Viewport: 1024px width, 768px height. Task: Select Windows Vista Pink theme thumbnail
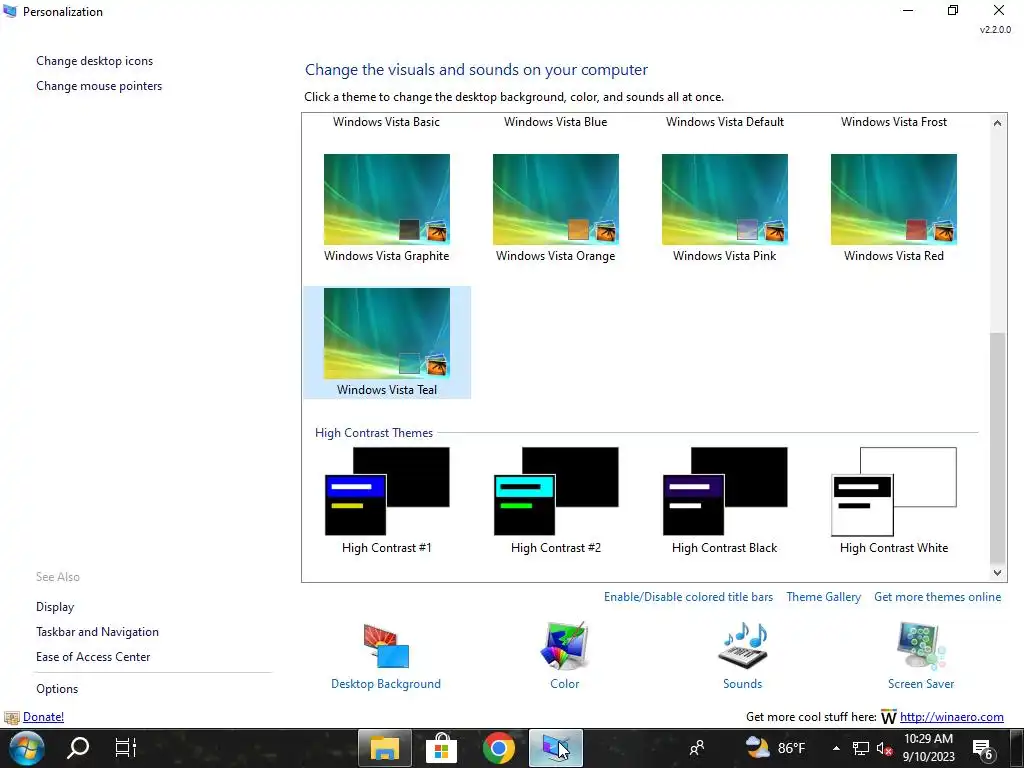click(x=725, y=199)
